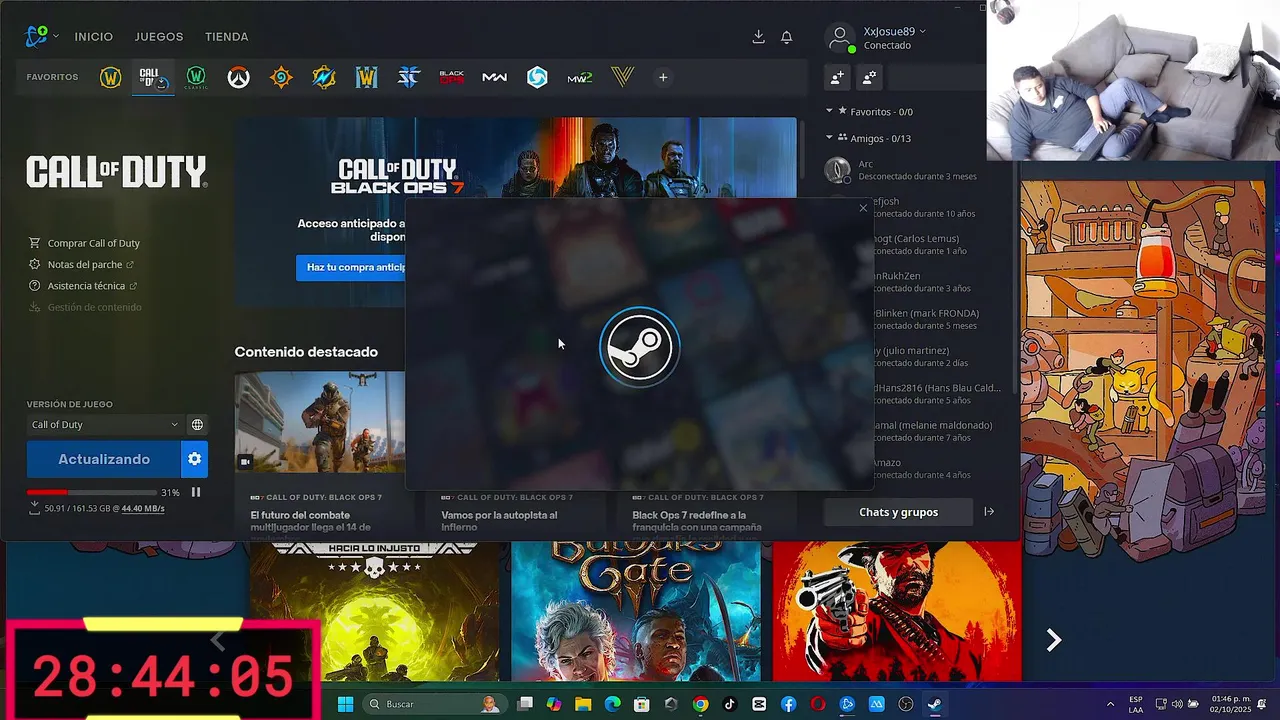Open Black Ops favorites icon

click(x=452, y=77)
